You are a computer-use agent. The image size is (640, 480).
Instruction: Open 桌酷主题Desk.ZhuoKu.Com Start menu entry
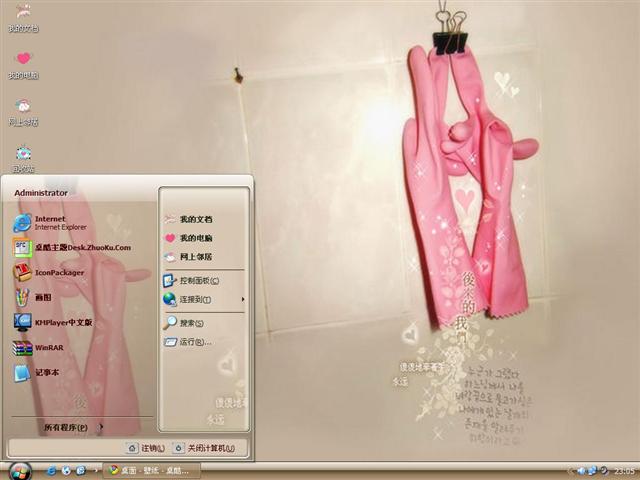pos(72,247)
